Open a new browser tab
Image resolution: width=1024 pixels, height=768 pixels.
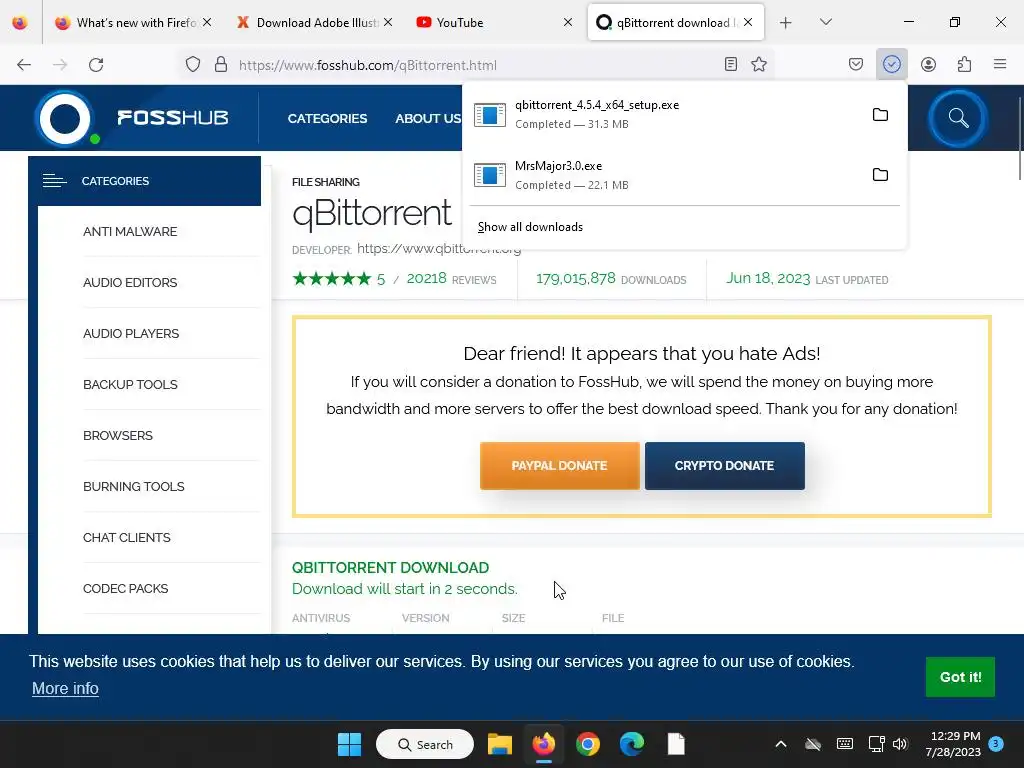pos(786,22)
